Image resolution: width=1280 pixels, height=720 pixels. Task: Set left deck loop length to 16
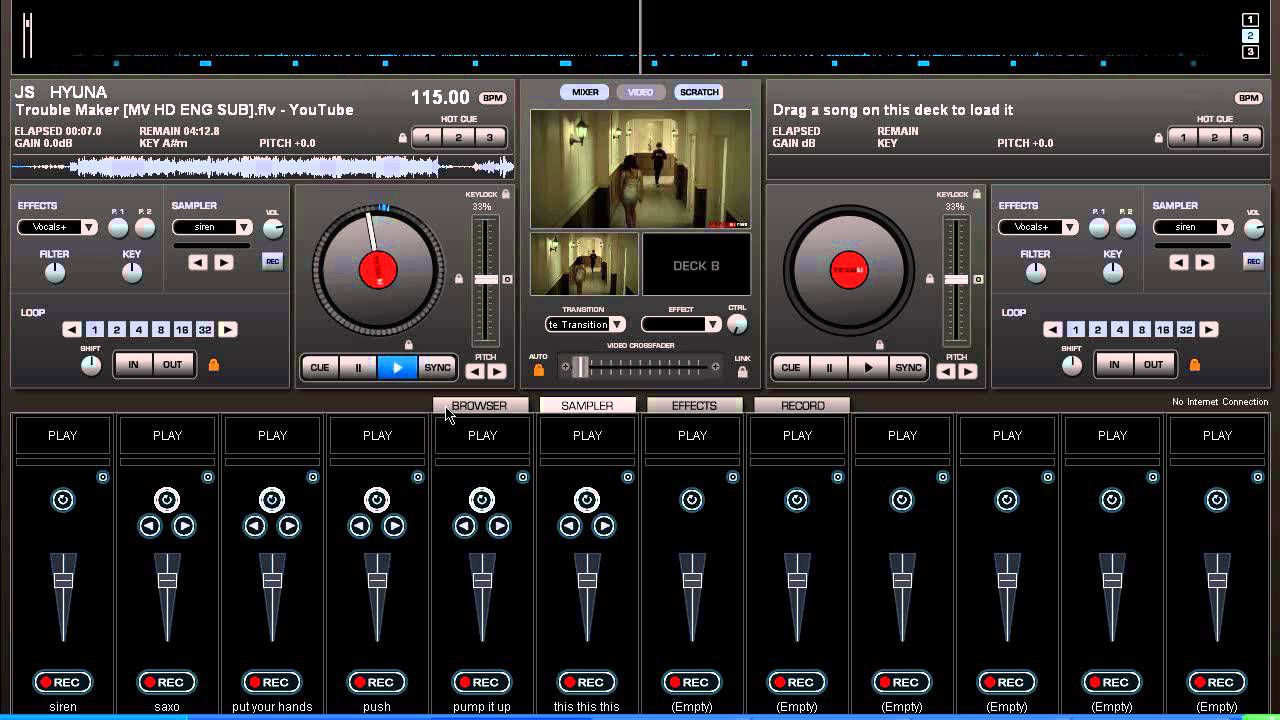(x=182, y=329)
